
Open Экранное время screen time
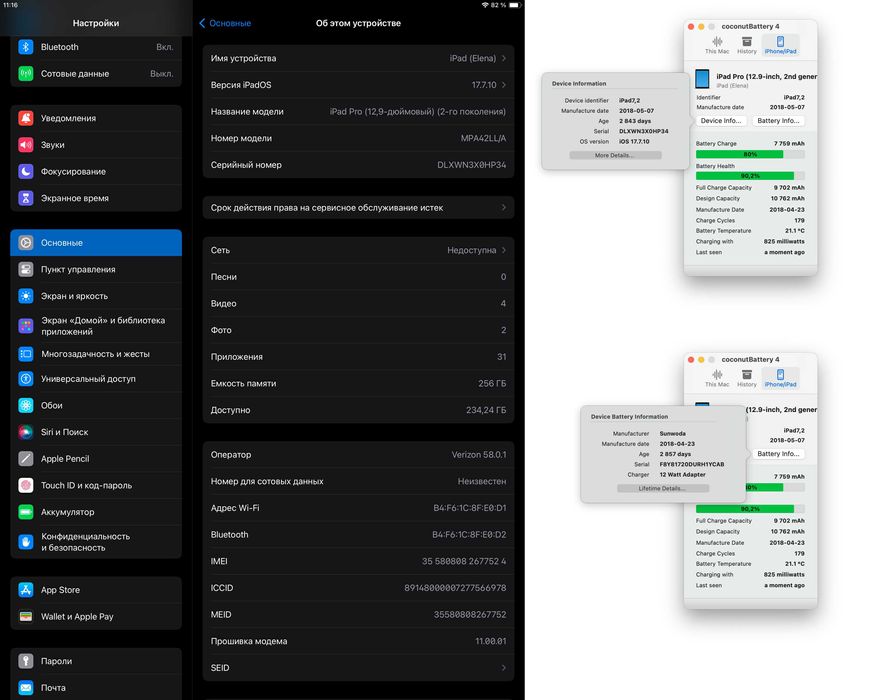tap(96, 198)
